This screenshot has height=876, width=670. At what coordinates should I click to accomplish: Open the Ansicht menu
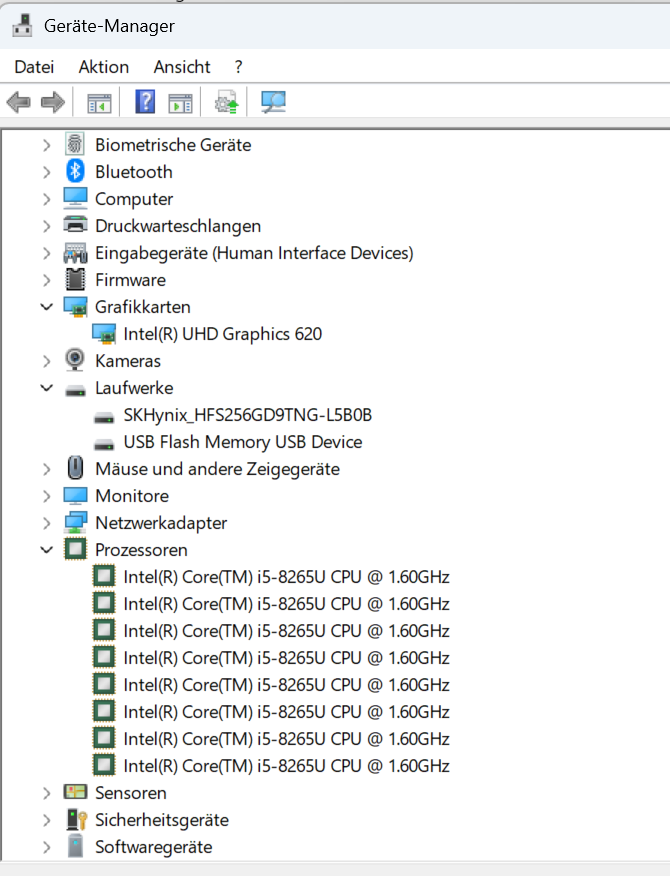(x=182, y=67)
